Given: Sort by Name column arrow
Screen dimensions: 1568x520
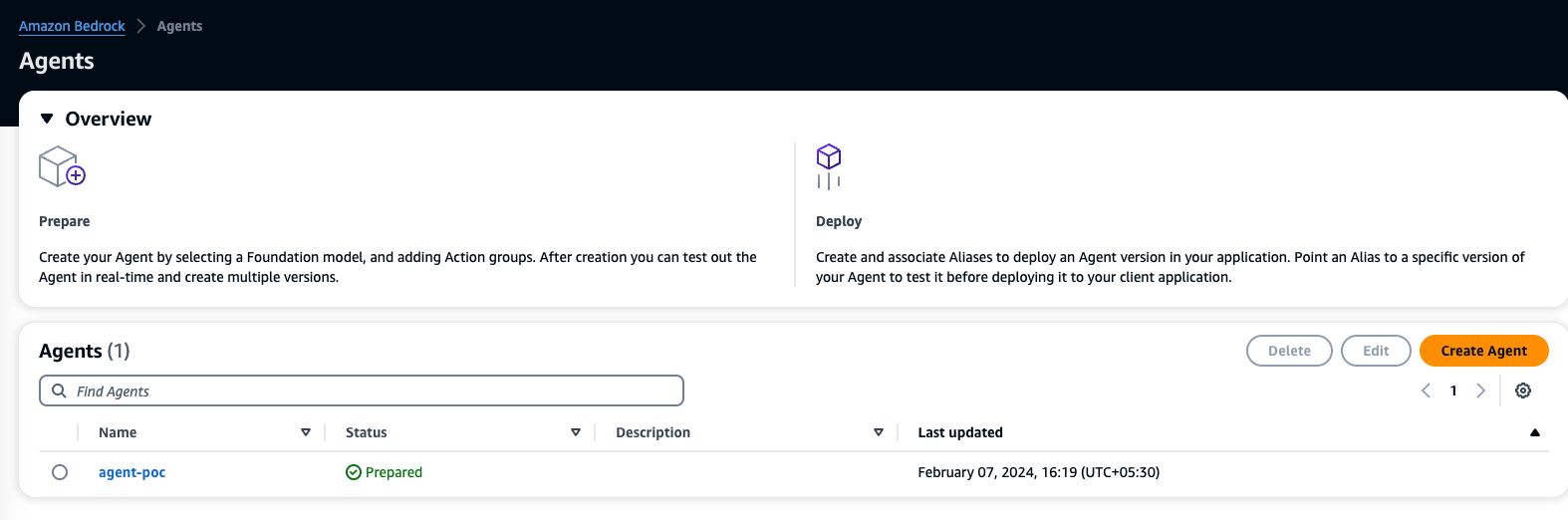Looking at the screenshot, I should [306, 432].
